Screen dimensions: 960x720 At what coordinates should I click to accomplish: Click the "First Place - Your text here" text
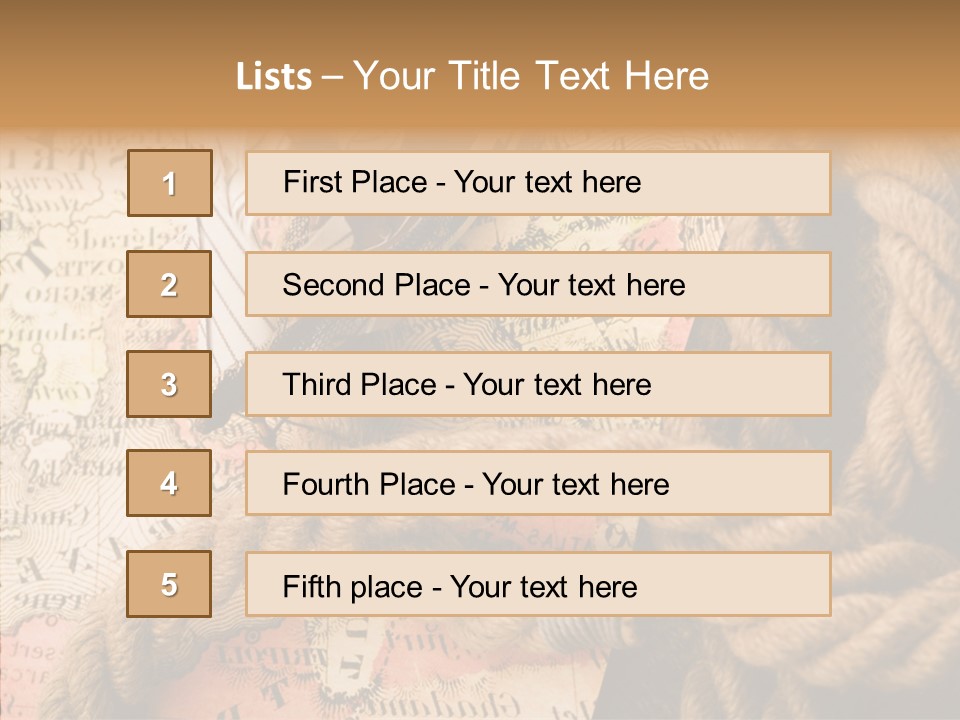(461, 182)
